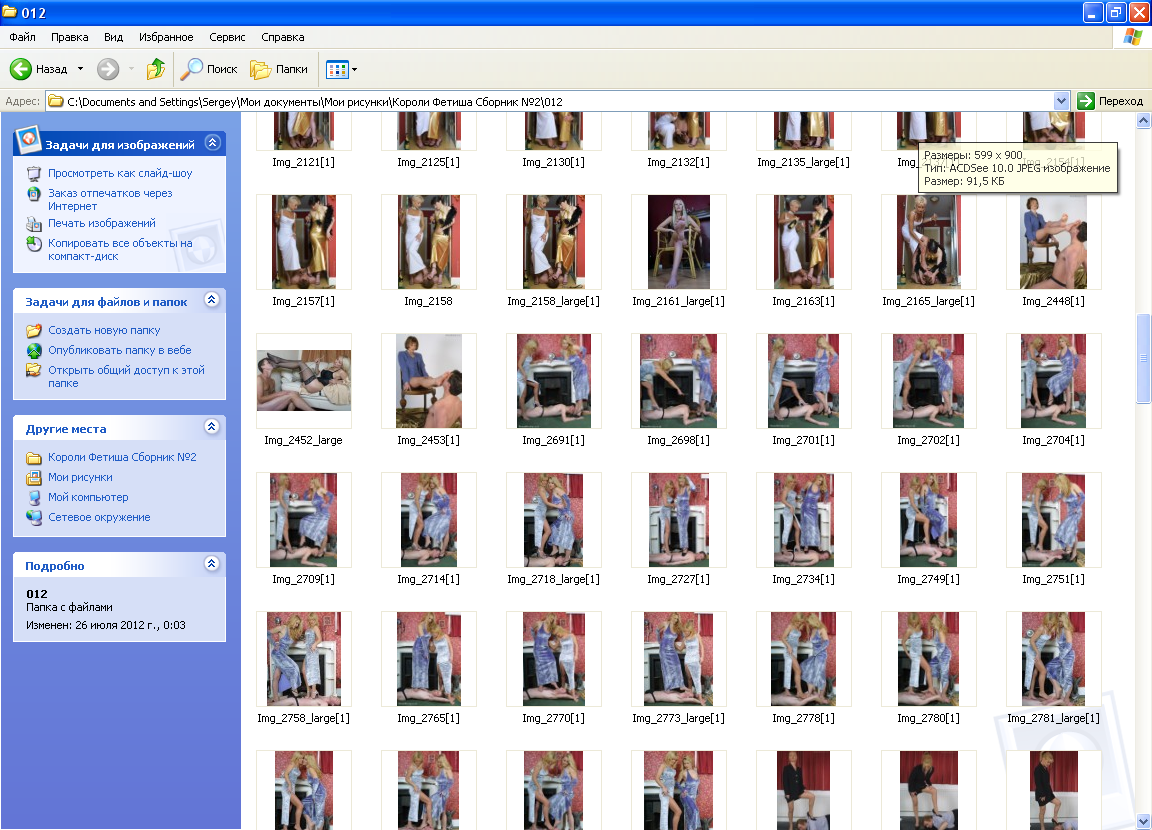The height and width of the screenshot is (830, 1152).
Task: Open Мои рисунки link
Action: pos(80,477)
